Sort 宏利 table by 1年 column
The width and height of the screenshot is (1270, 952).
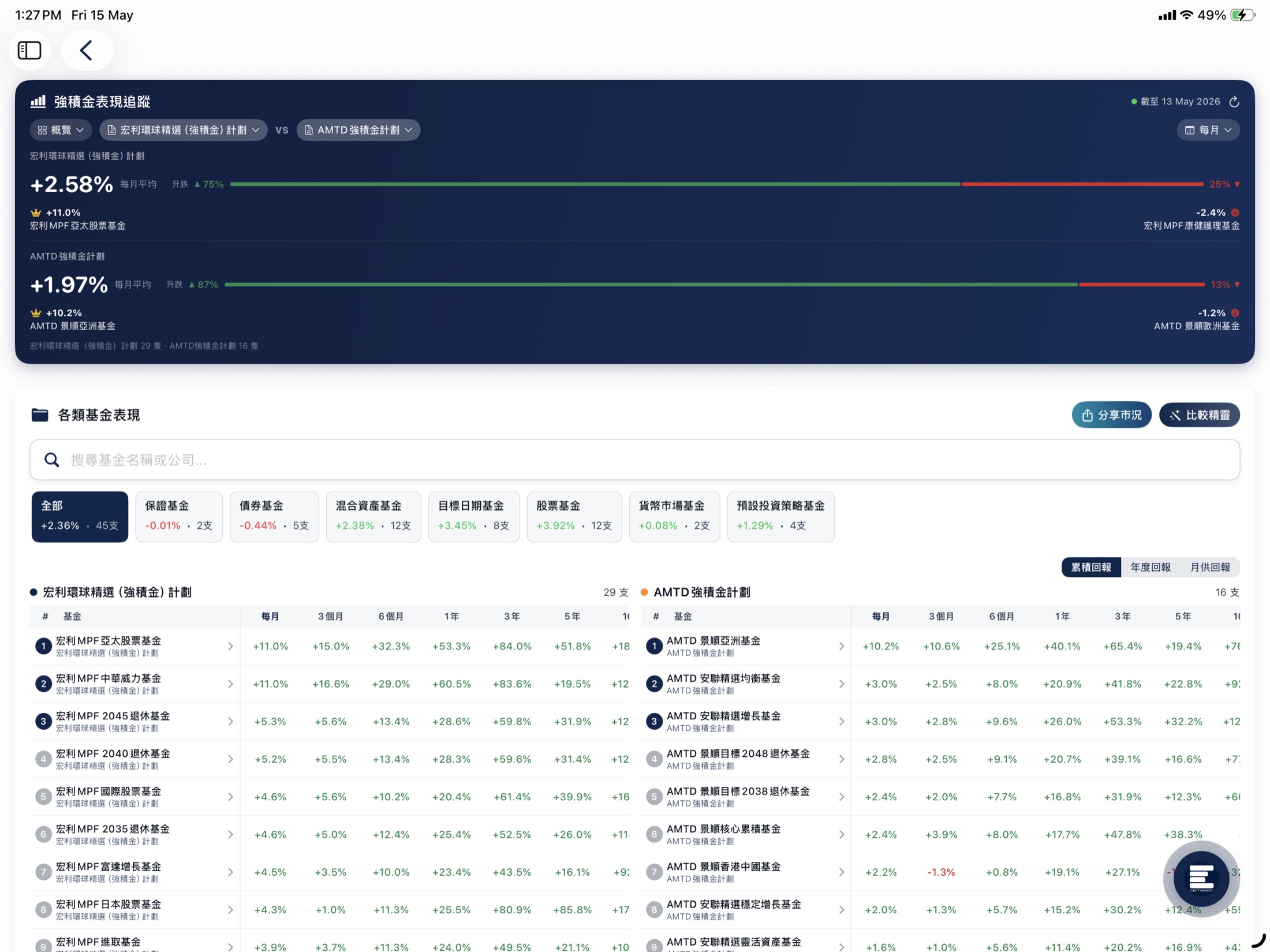pos(451,616)
